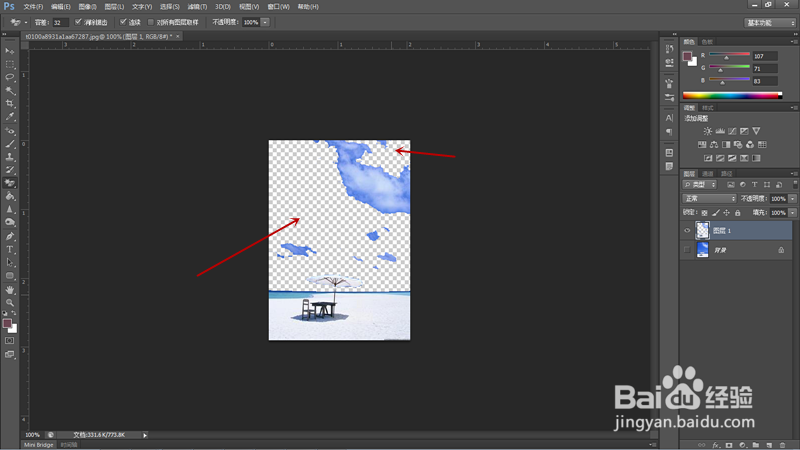Toggle the anti-alias checkbox

click(x=78, y=22)
